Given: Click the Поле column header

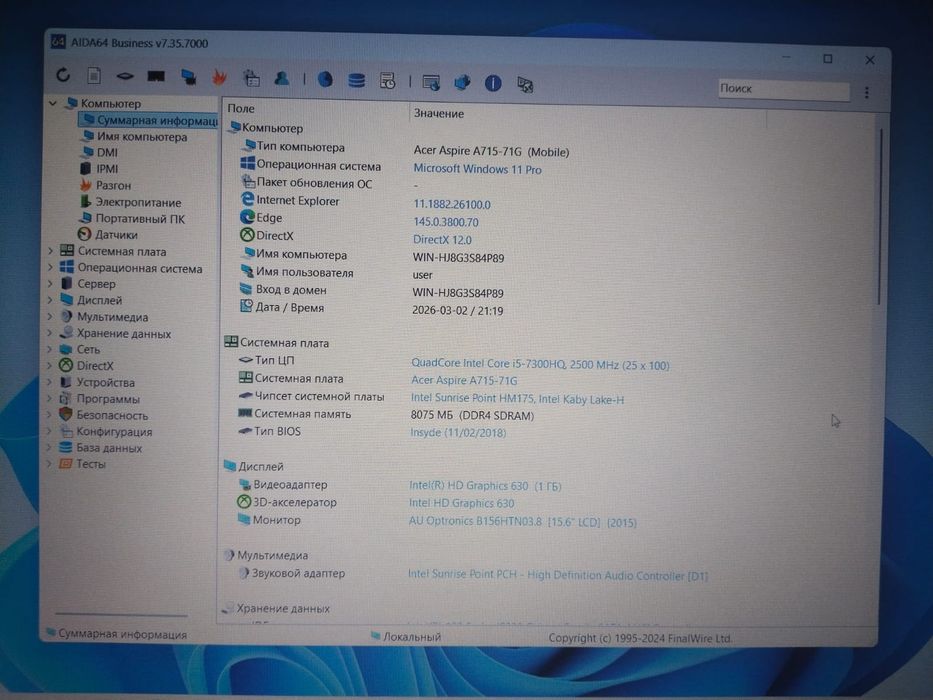Looking at the screenshot, I should point(241,108).
